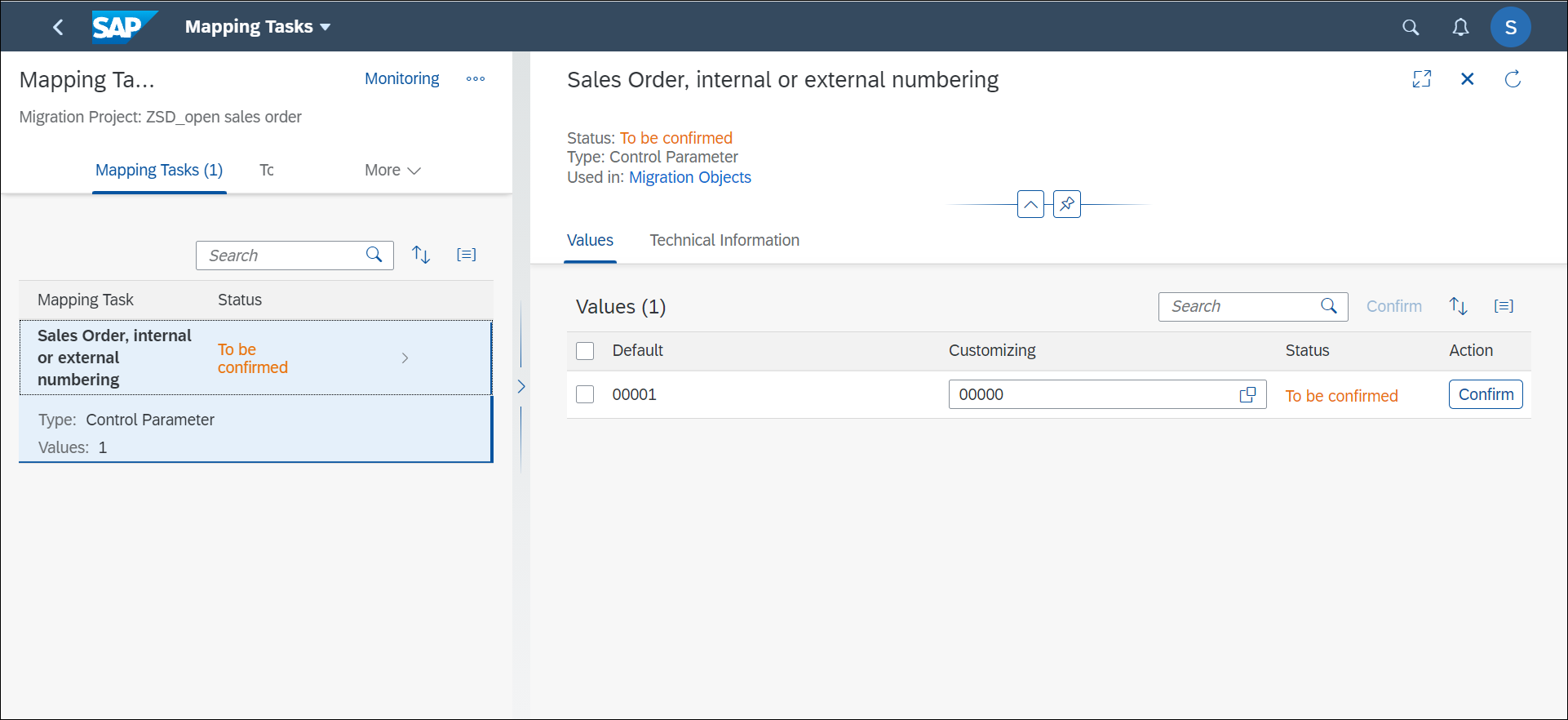
Task: Click the back arrow in the header
Action: click(58, 27)
